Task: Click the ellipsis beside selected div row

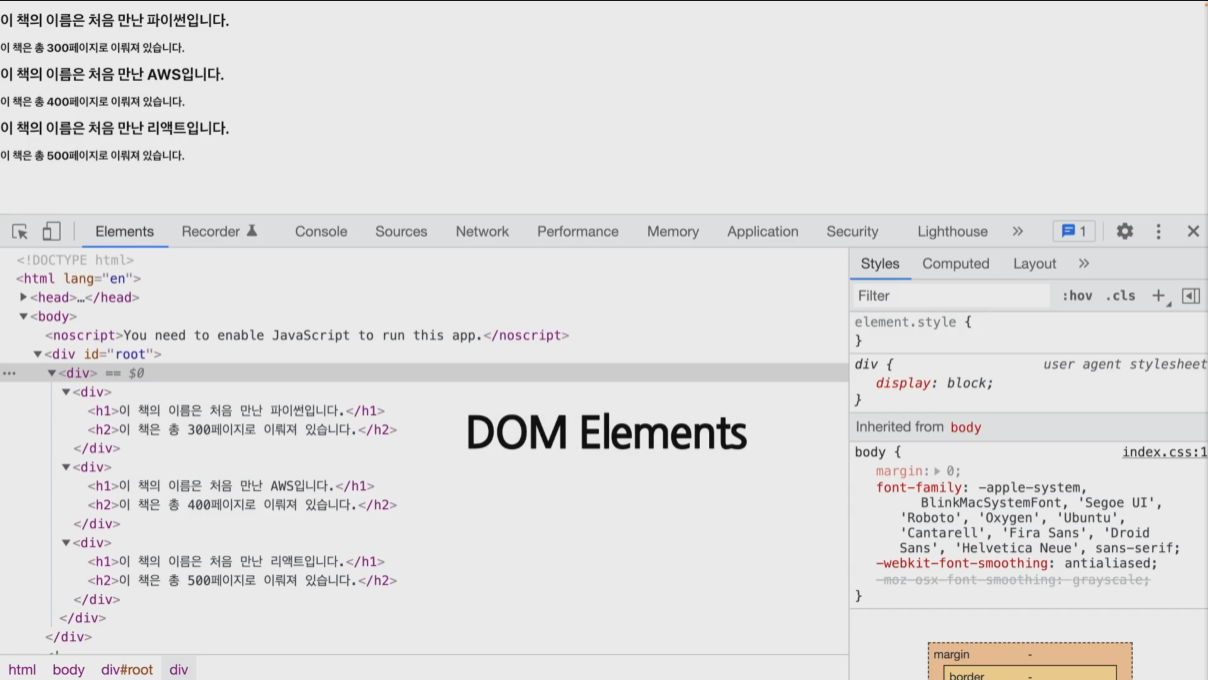Action: (x=9, y=373)
